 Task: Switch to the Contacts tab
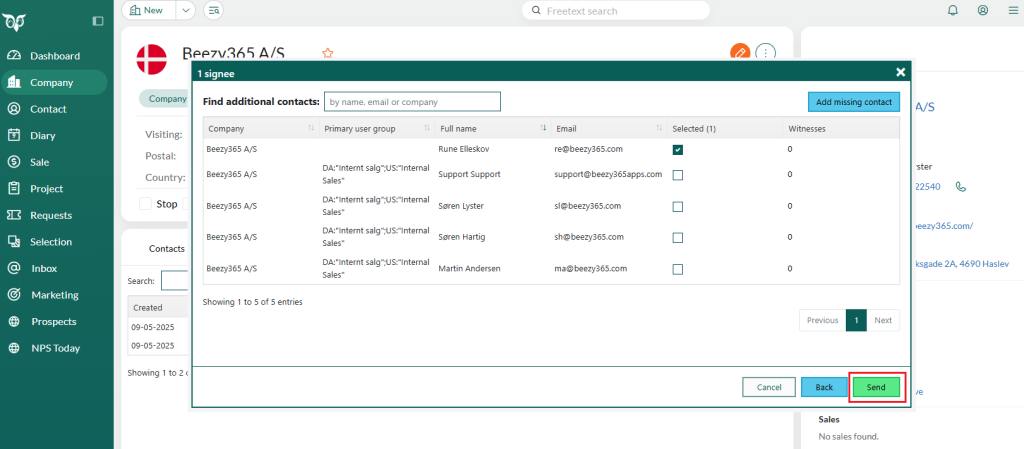(167, 249)
